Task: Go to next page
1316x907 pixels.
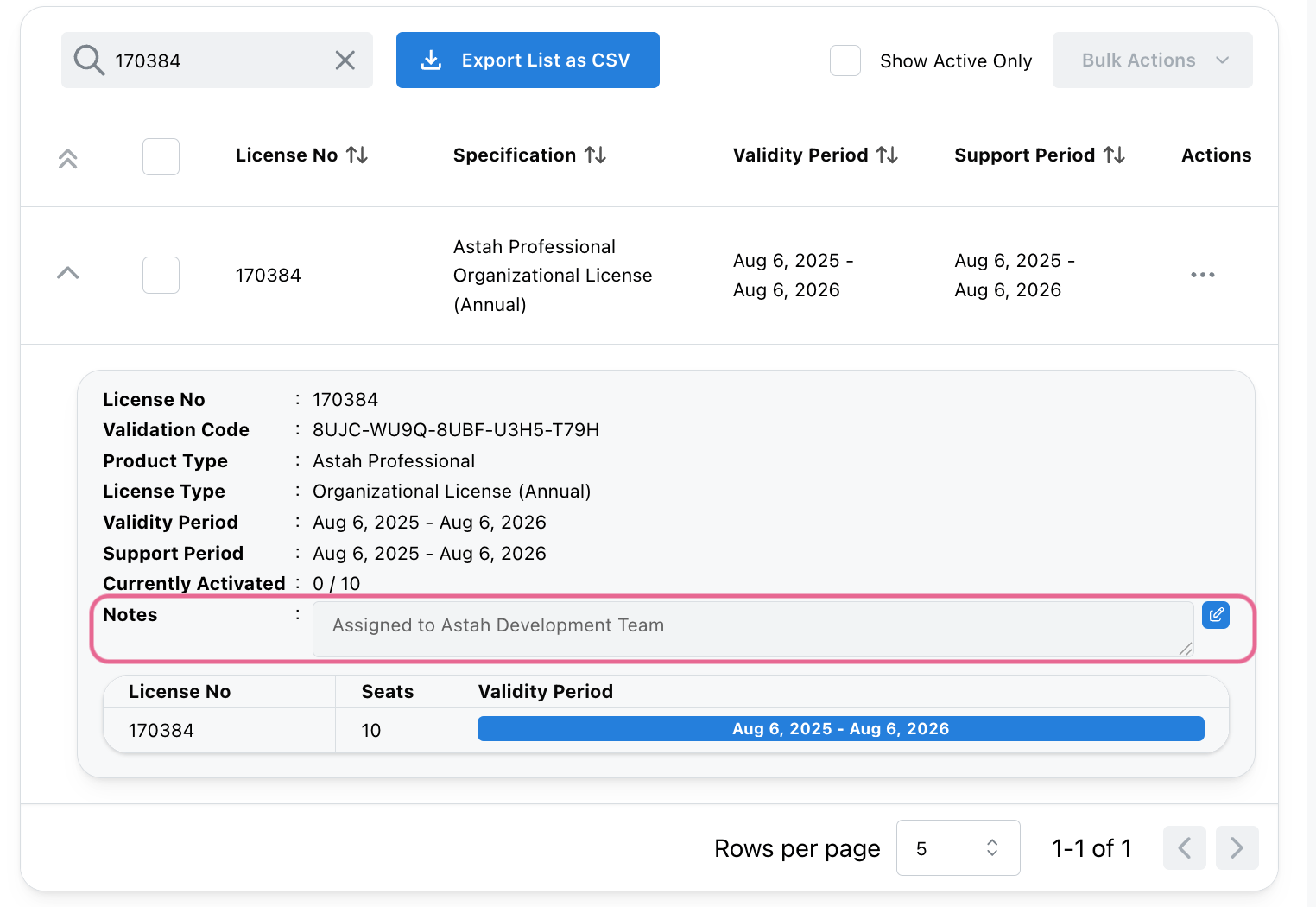Action: (x=1237, y=848)
